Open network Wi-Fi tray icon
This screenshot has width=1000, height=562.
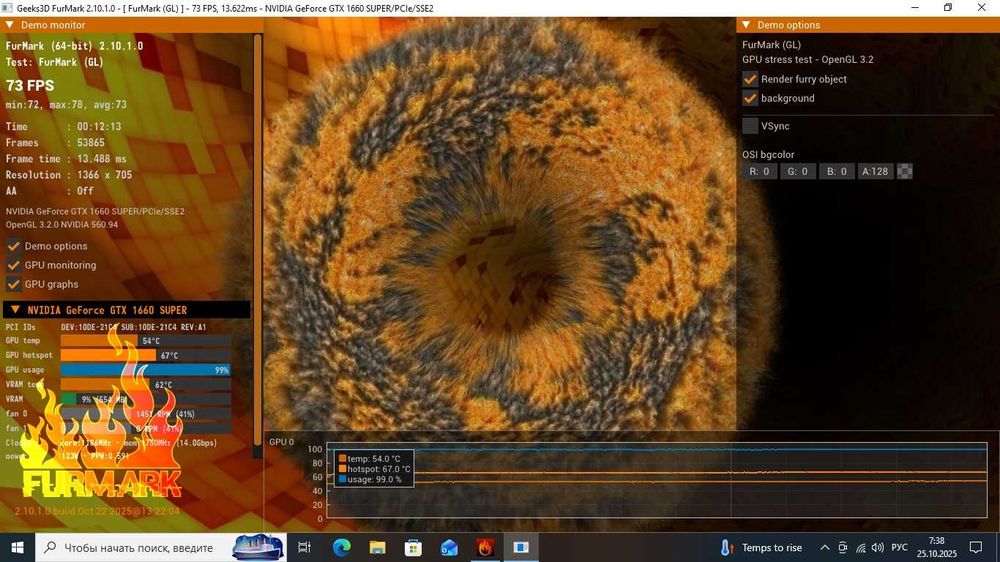[860, 547]
